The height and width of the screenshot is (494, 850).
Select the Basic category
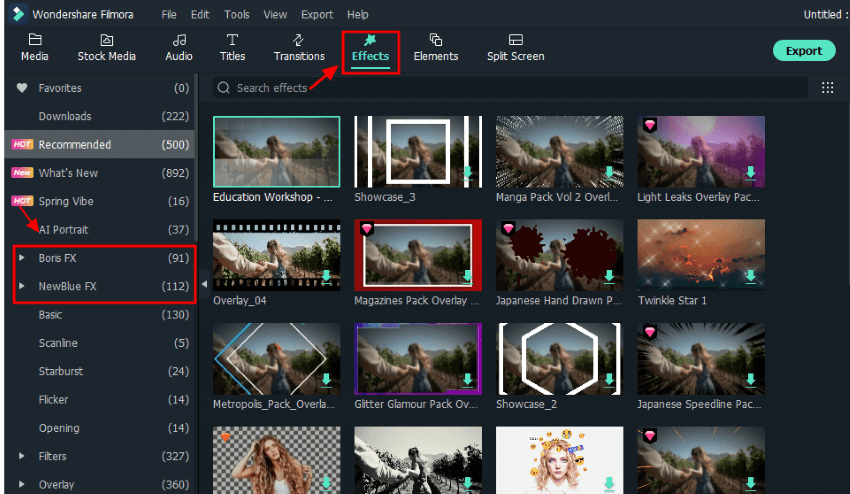click(100, 315)
